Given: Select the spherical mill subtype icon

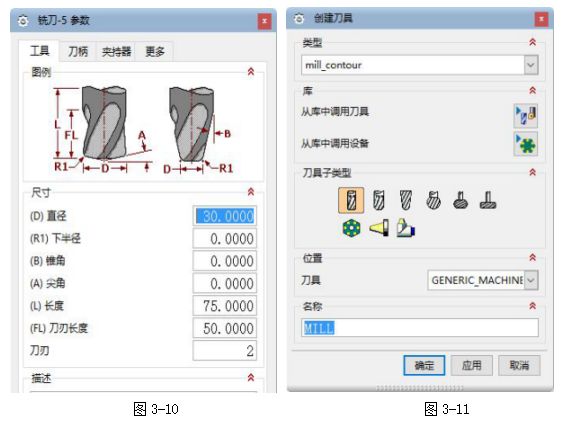Looking at the screenshot, I should [433, 200].
